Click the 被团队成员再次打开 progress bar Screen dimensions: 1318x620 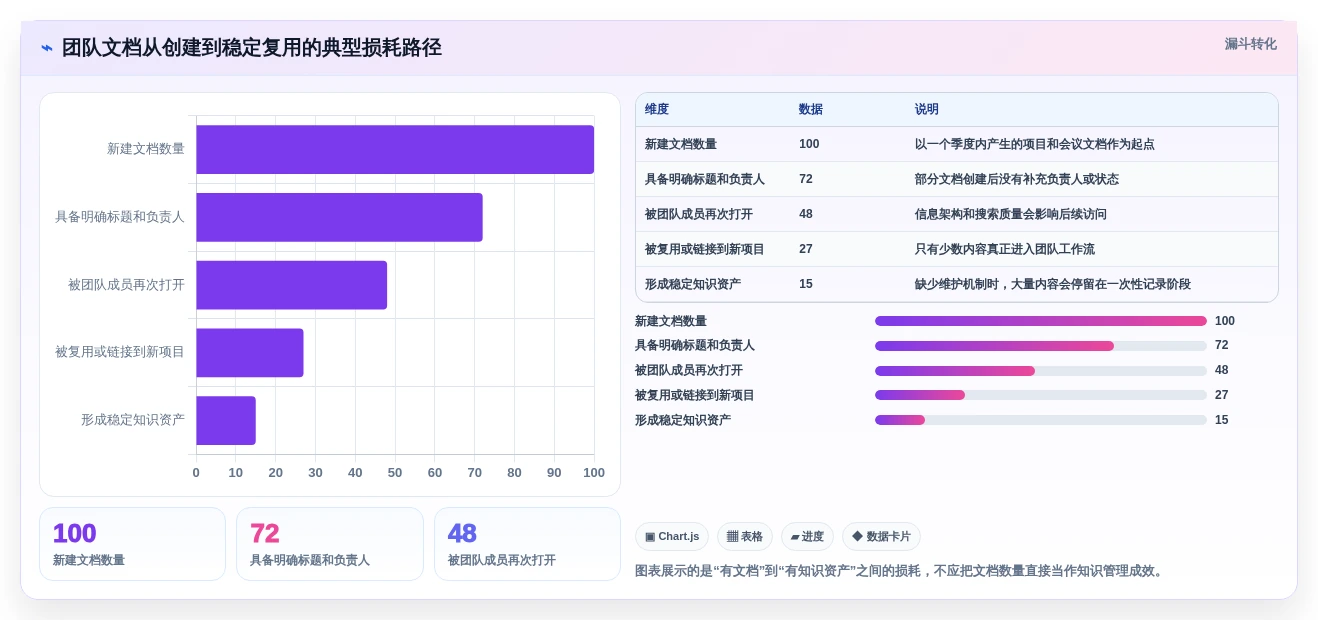click(x=1041, y=371)
